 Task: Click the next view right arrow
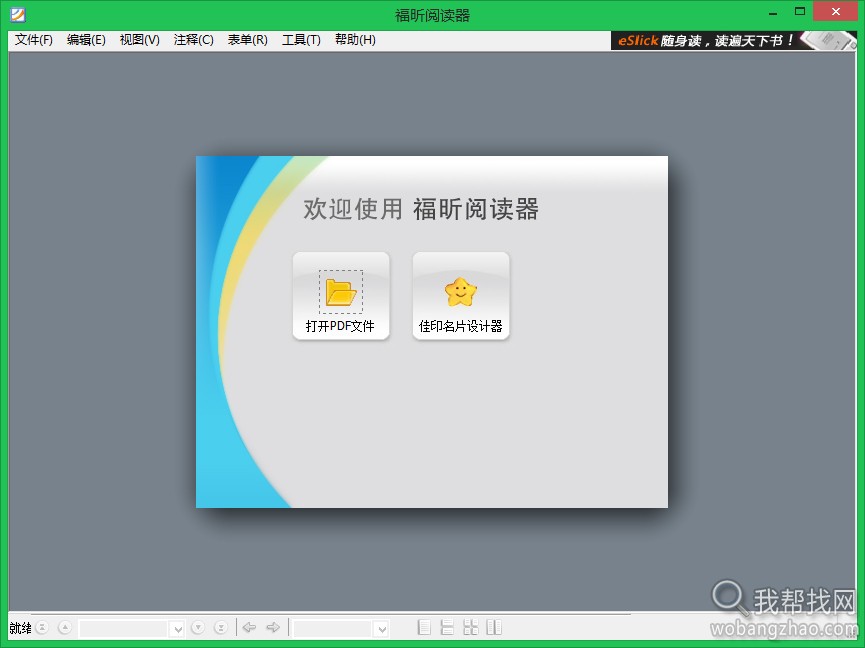(273, 627)
